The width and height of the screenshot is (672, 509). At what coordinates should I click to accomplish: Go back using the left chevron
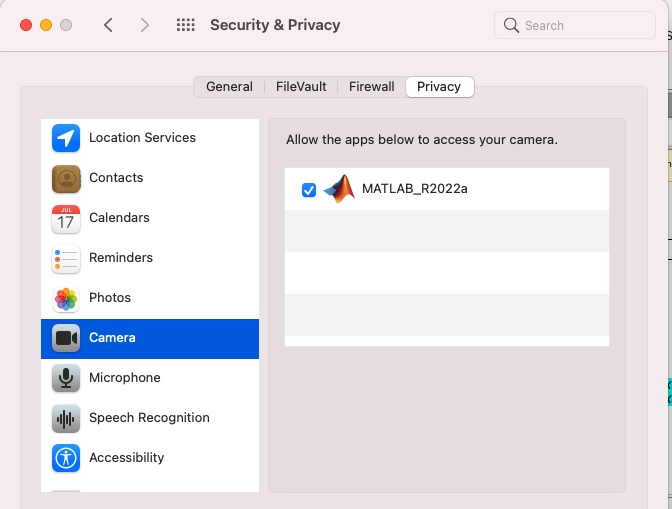click(x=108, y=25)
